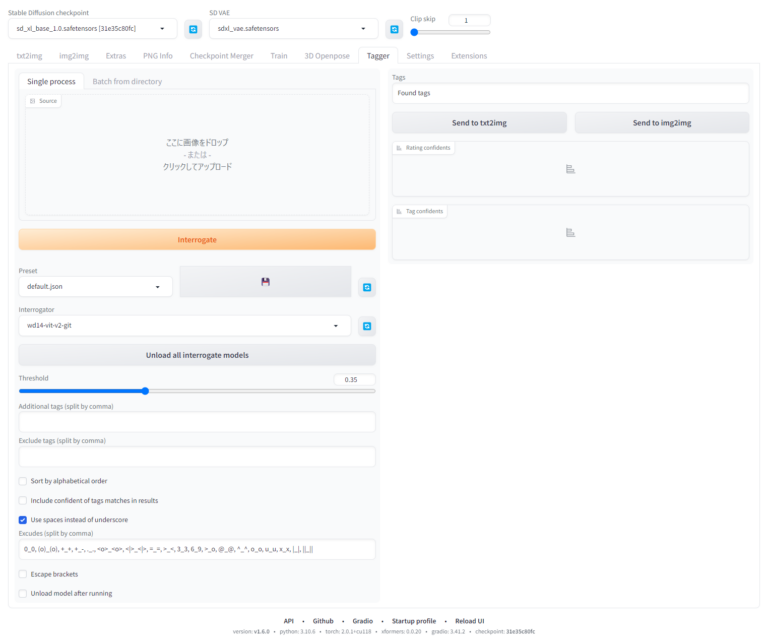This screenshot has height=644, width=768.
Task: Uncheck Use spaces instead of underscore
Action: (23, 520)
